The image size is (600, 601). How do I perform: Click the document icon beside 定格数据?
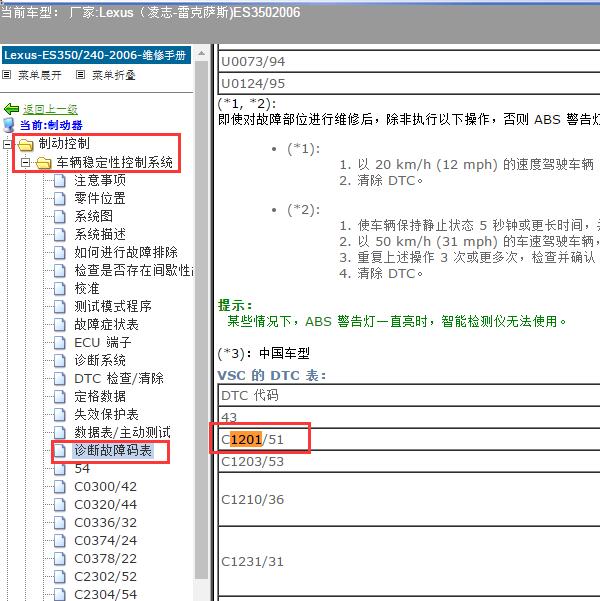[59, 396]
